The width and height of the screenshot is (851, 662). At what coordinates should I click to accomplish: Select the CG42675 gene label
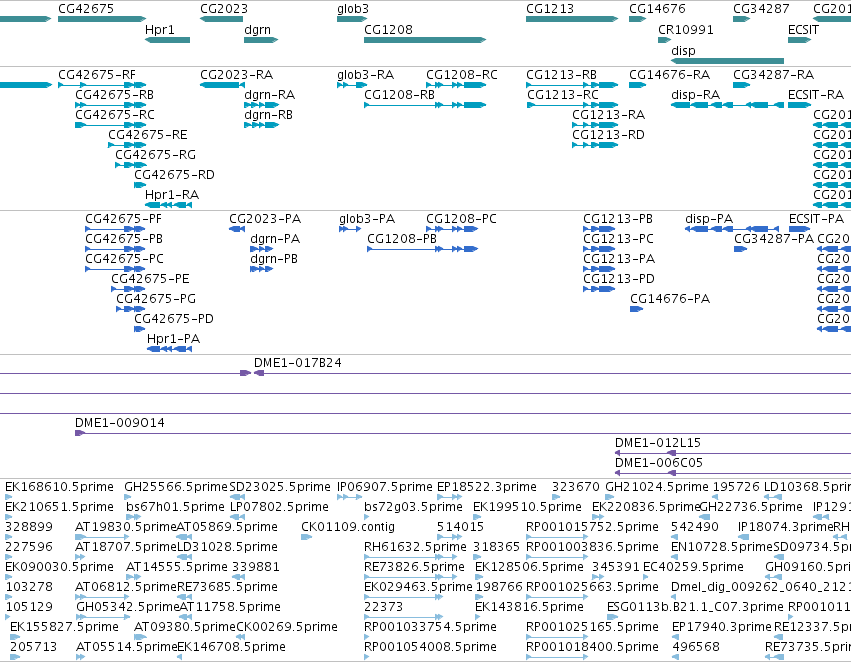tap(86, 9)
